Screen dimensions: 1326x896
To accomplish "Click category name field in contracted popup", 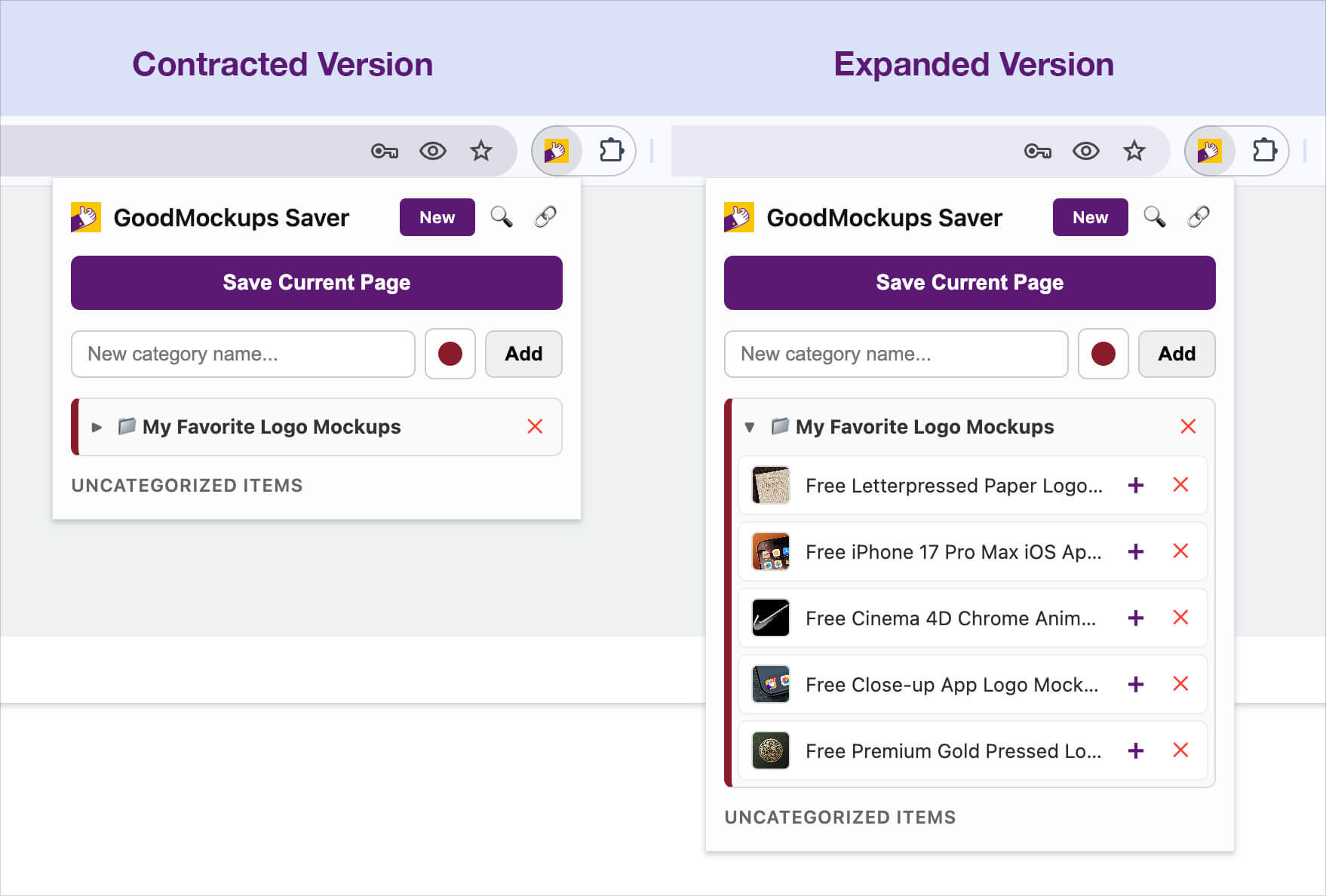I will tap(243, 354).
